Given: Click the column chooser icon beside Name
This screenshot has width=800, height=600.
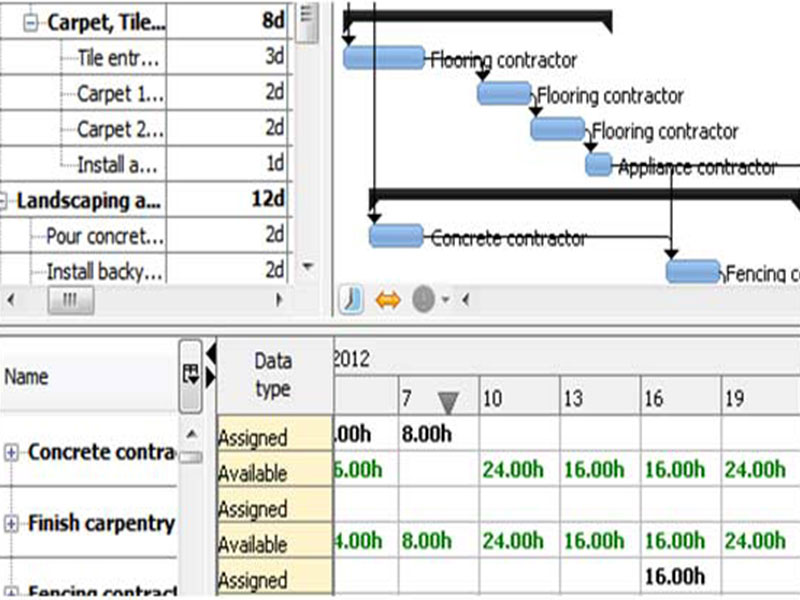Looking at the screenshot, I should [191, 374].
